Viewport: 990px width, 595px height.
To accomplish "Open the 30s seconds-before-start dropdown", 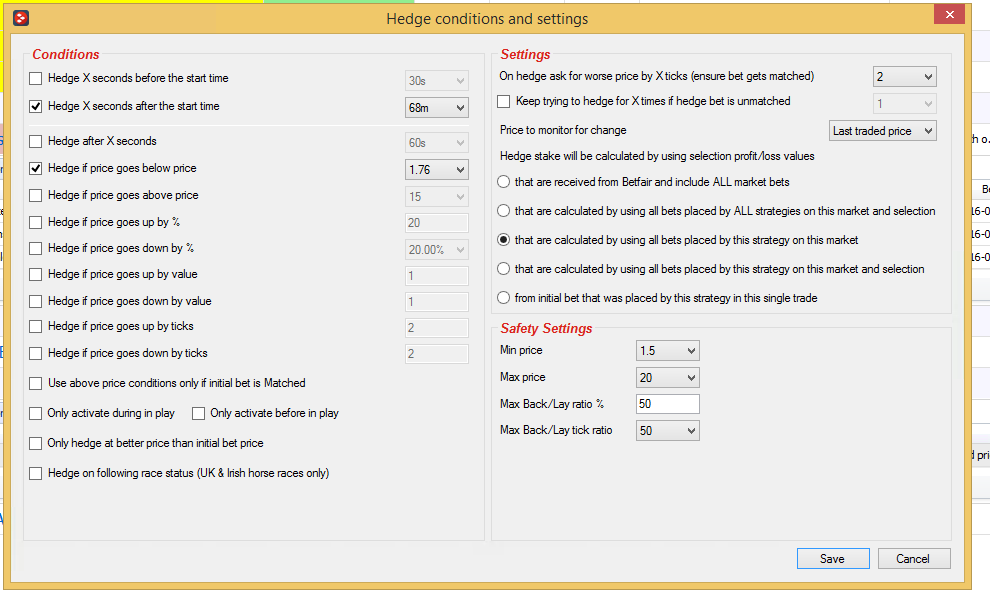I will (x=437, y=80).
